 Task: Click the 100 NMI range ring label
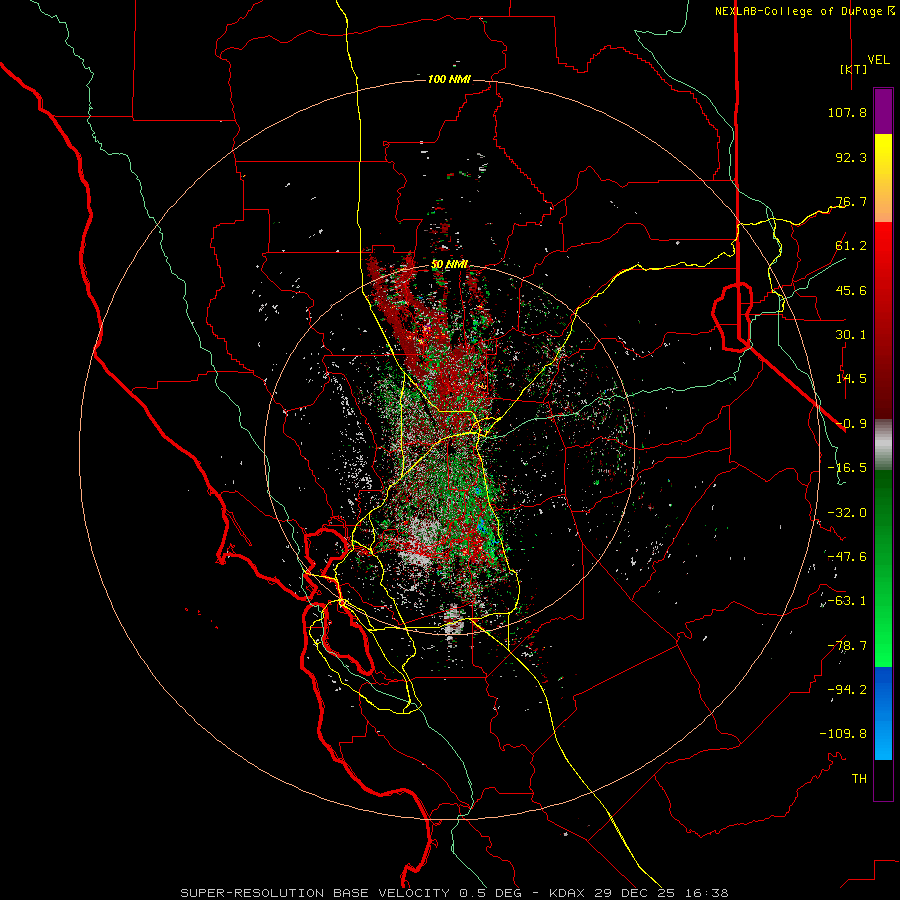point(449,79)
